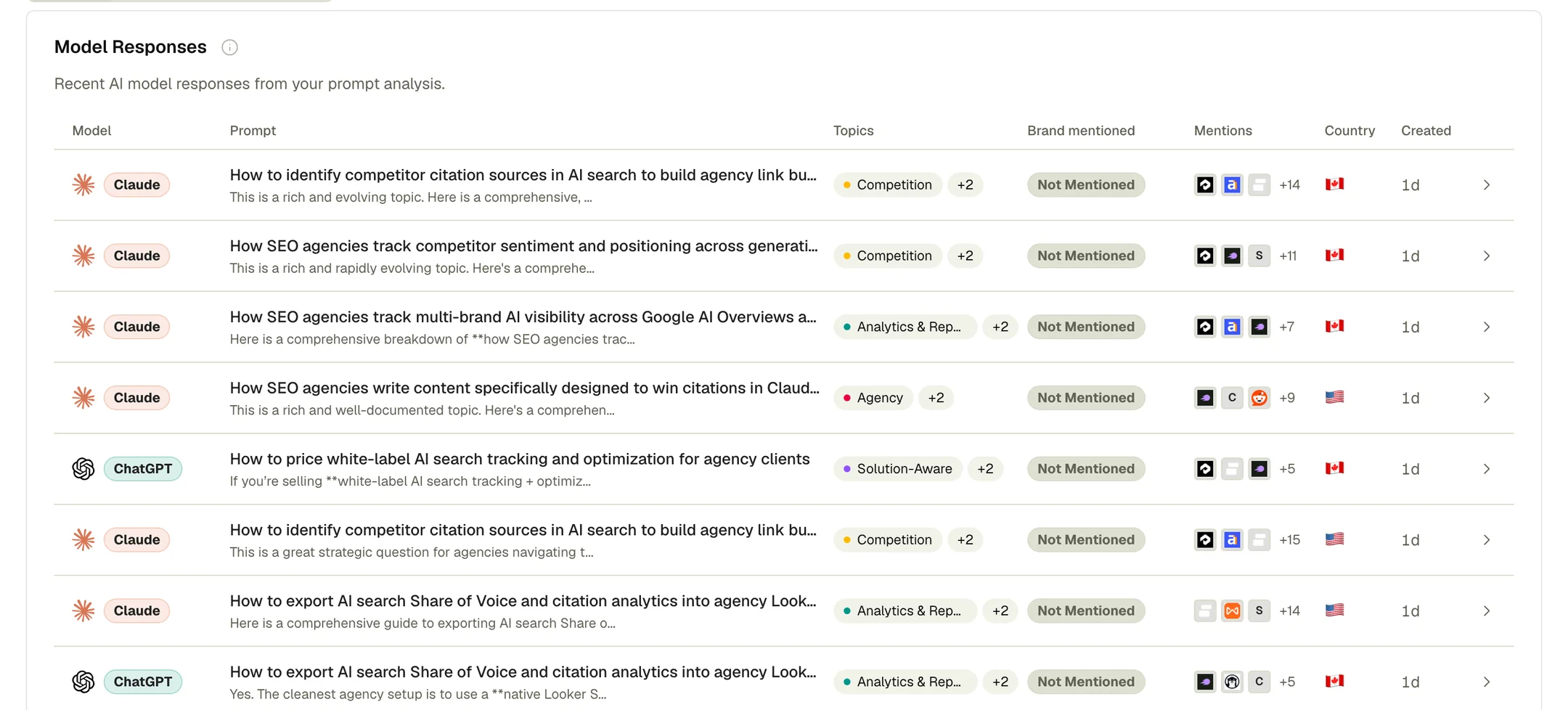
Task: Show +2 more topics beside Agency tag
Action: pos(936,398)
